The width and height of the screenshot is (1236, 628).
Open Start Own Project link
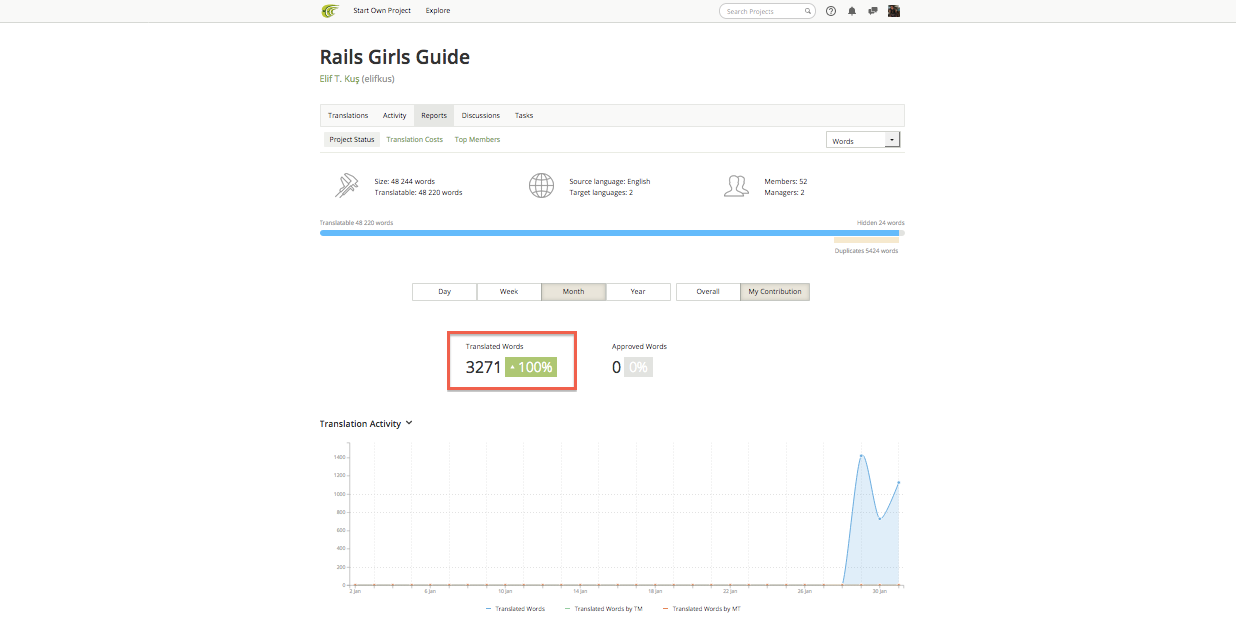click(x=382, y=11)
